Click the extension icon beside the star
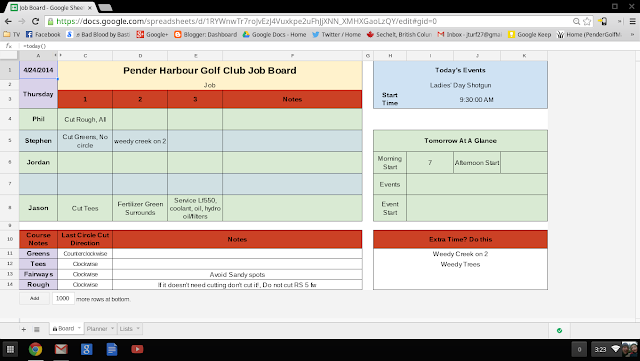 602,21
